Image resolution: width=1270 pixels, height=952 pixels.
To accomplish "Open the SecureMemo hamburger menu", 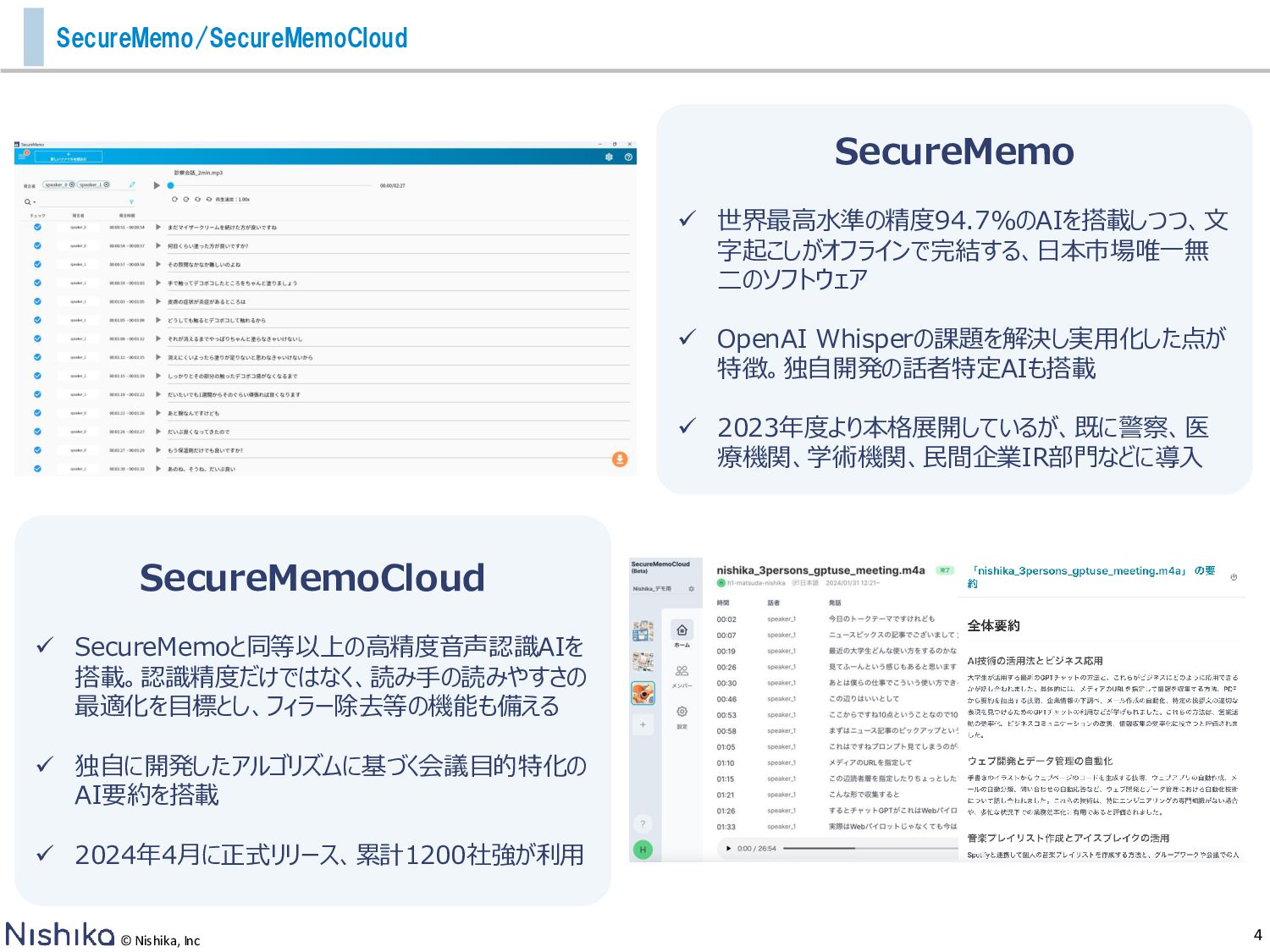I will click(23, 156).
